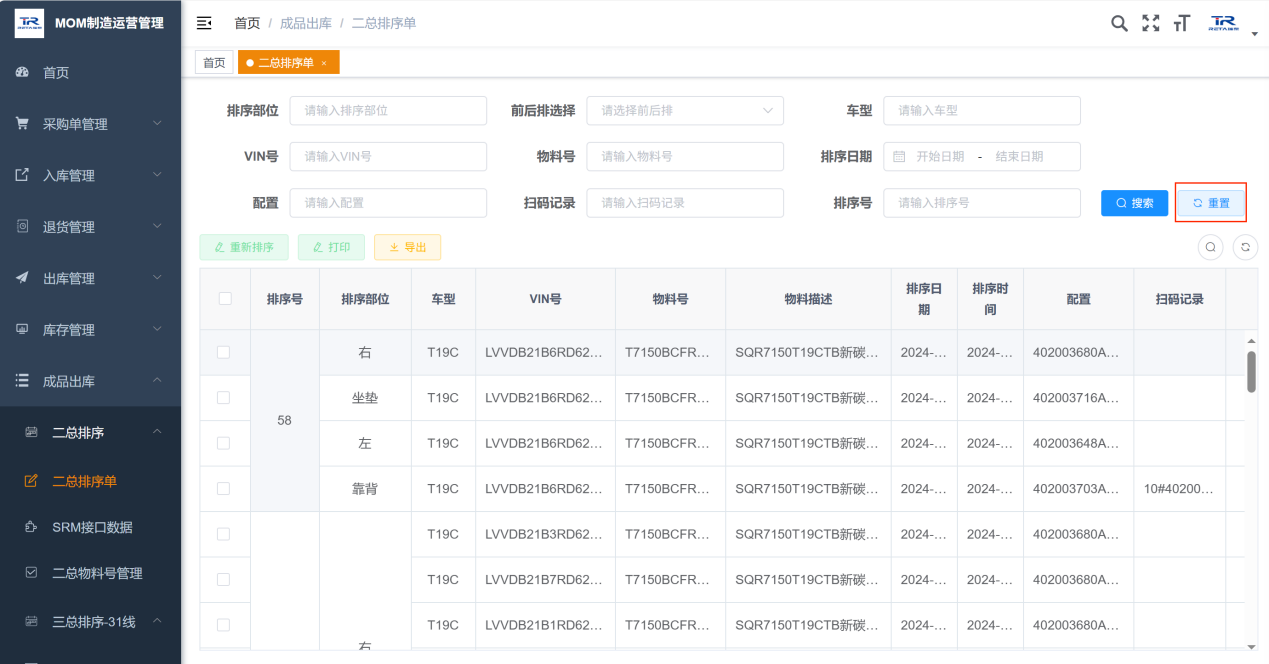Click the table vertical scrollbar thumb
Screen dimensions: 1269x664
[1251, 371]
